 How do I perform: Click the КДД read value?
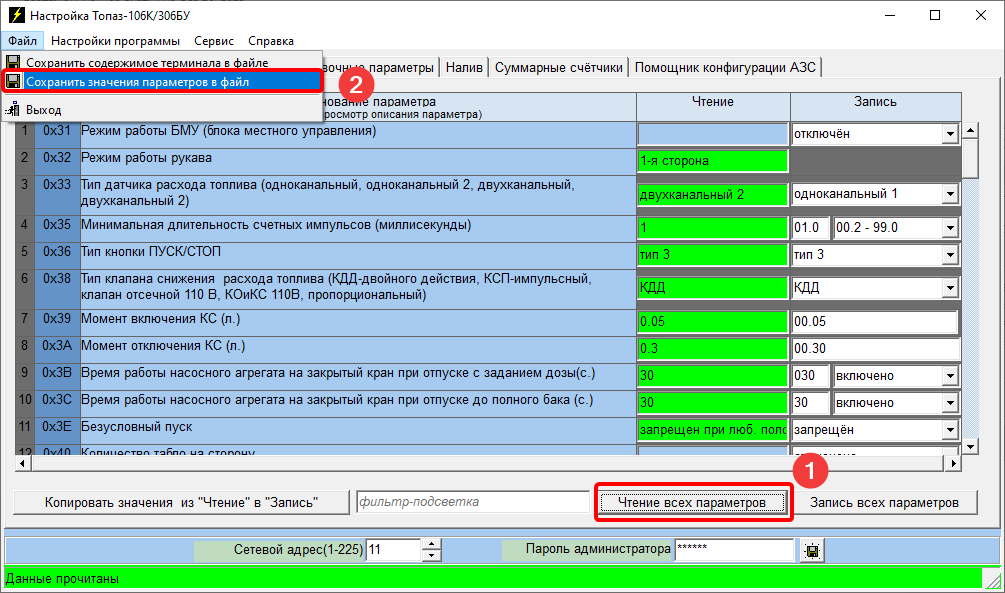(x=713, y=288)
